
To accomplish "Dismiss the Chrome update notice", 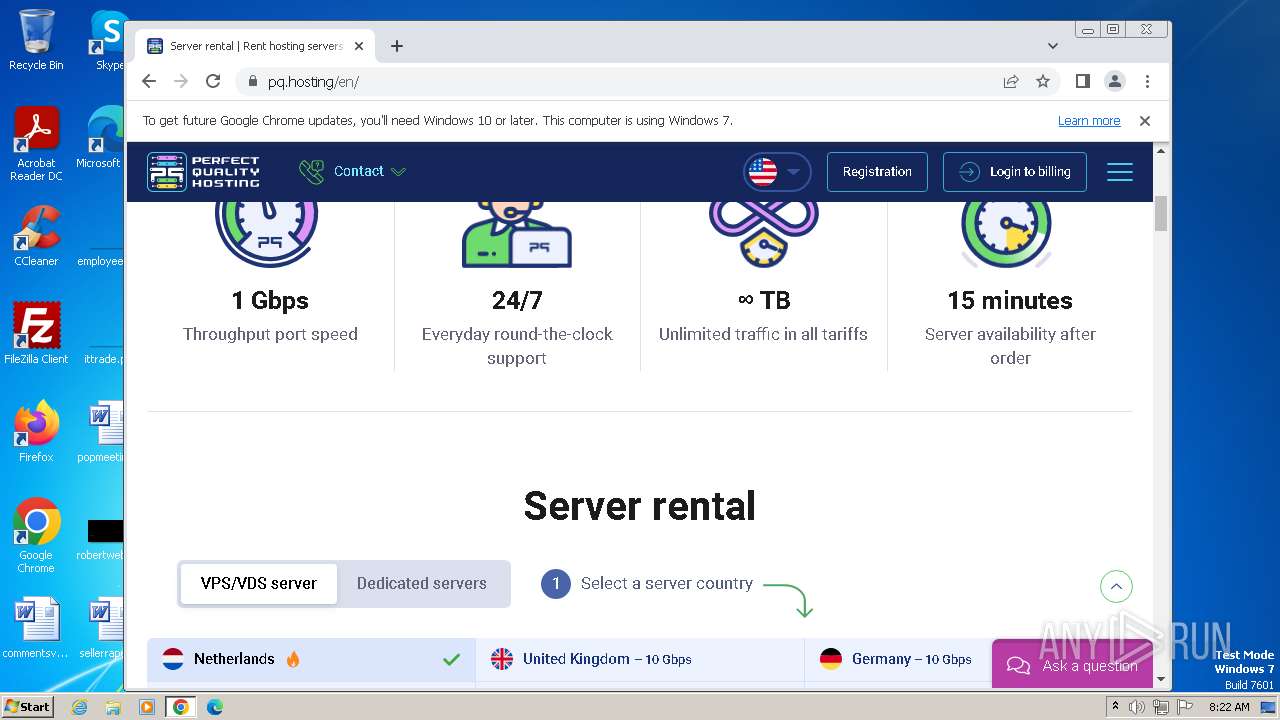I will 1145,121.
